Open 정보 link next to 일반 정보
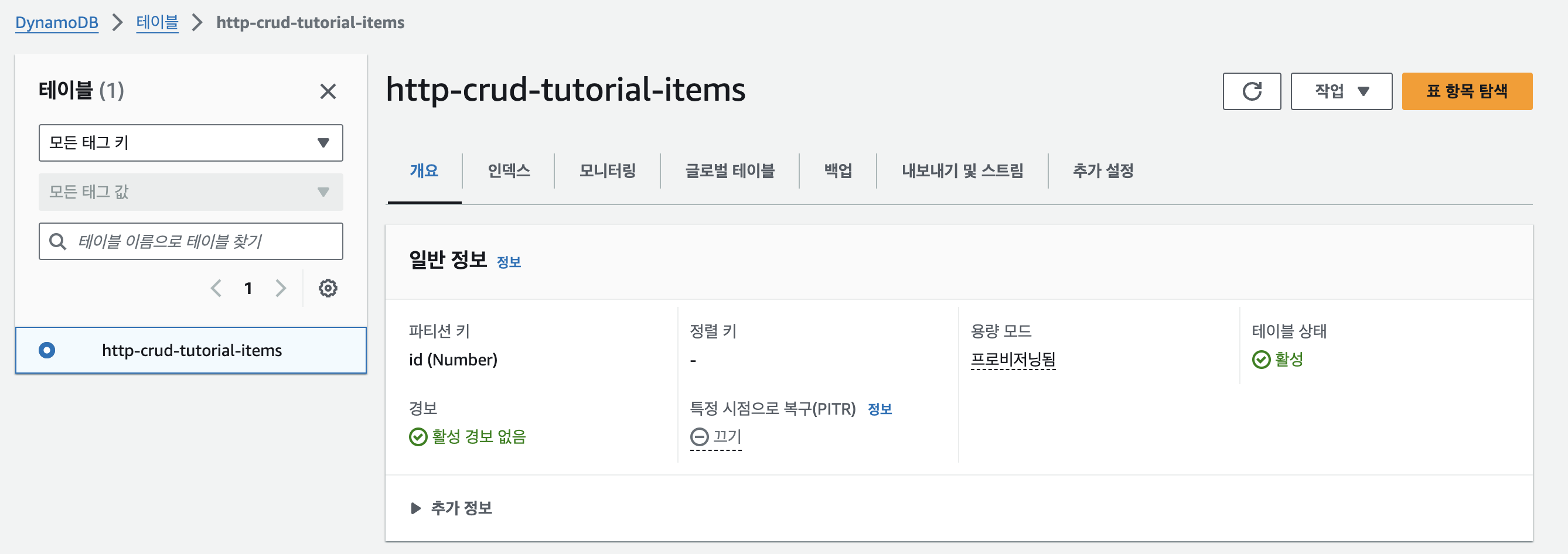This screenshot has width=1568, height=554. coord(508,262)
